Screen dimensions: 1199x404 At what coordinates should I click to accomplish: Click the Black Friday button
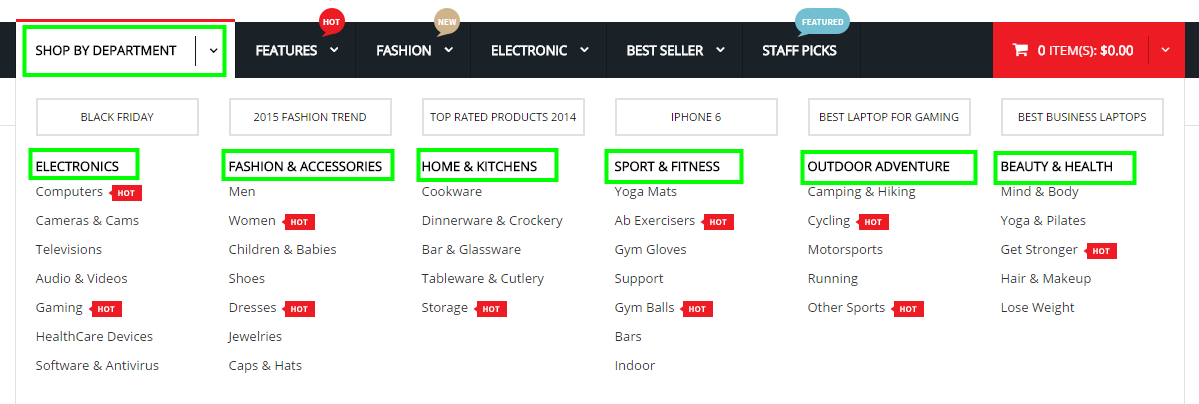tap(117, 117)
